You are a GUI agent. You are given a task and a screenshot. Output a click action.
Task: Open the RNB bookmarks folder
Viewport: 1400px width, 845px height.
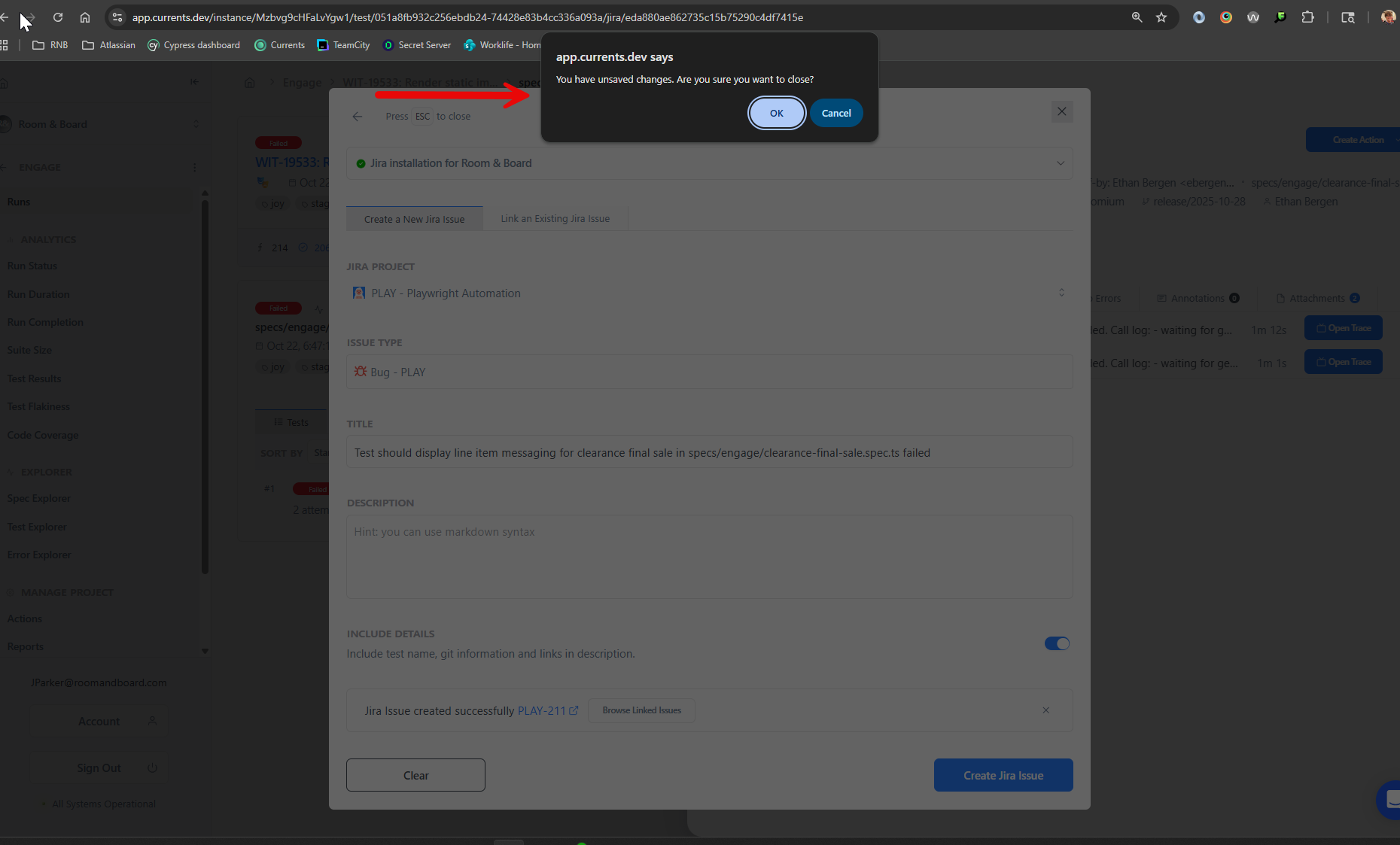[50, 45]
